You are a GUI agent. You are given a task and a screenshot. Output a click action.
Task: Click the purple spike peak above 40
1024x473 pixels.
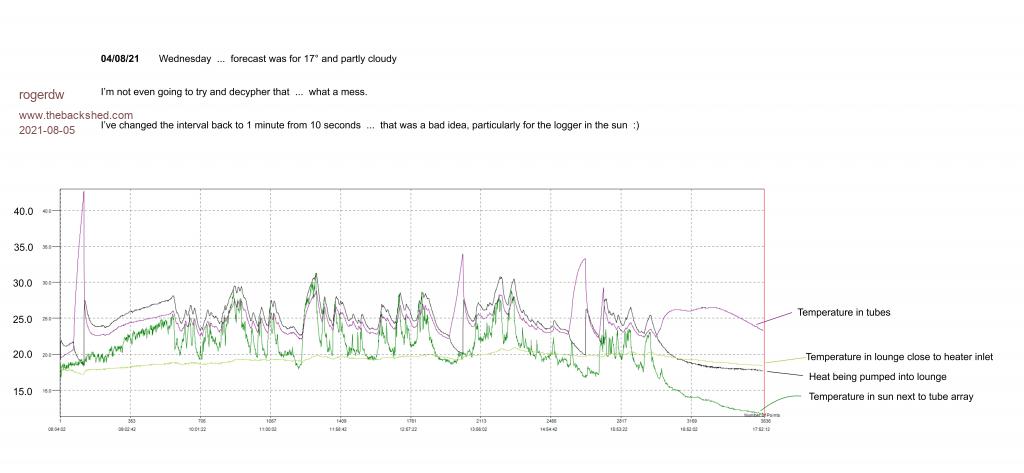point(84,192)
